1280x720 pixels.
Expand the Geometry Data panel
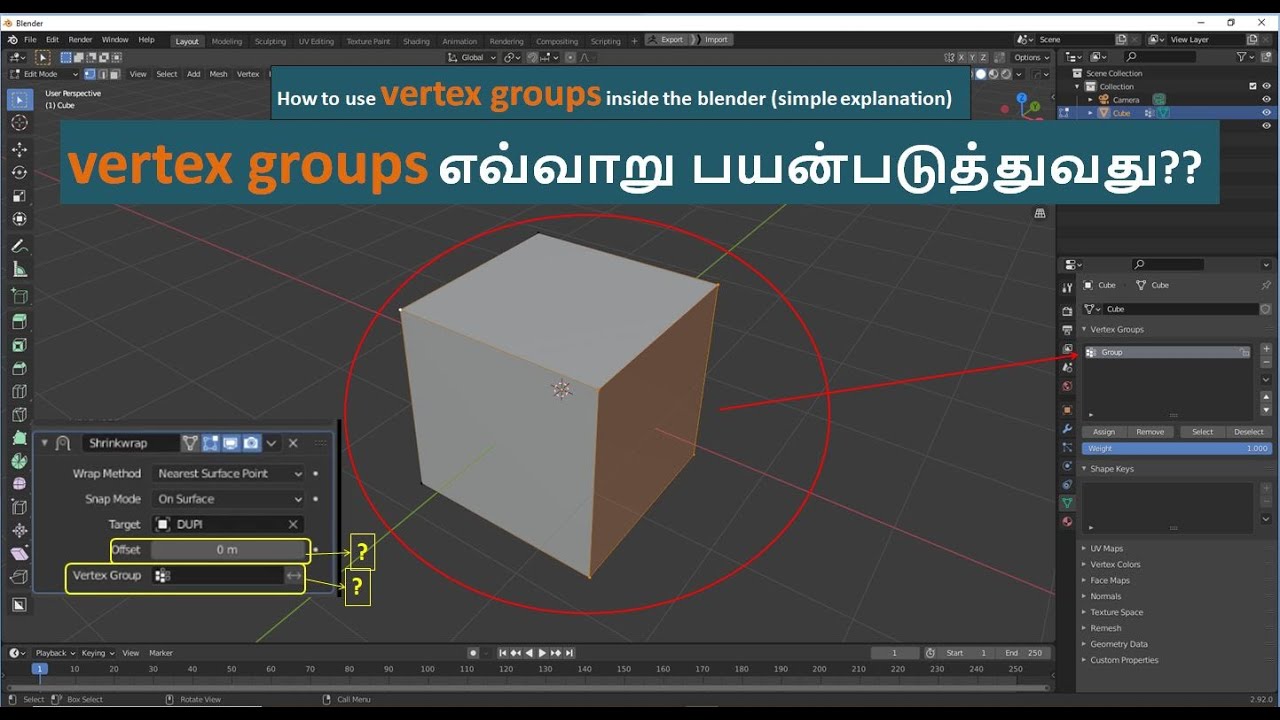(1118, 644)
